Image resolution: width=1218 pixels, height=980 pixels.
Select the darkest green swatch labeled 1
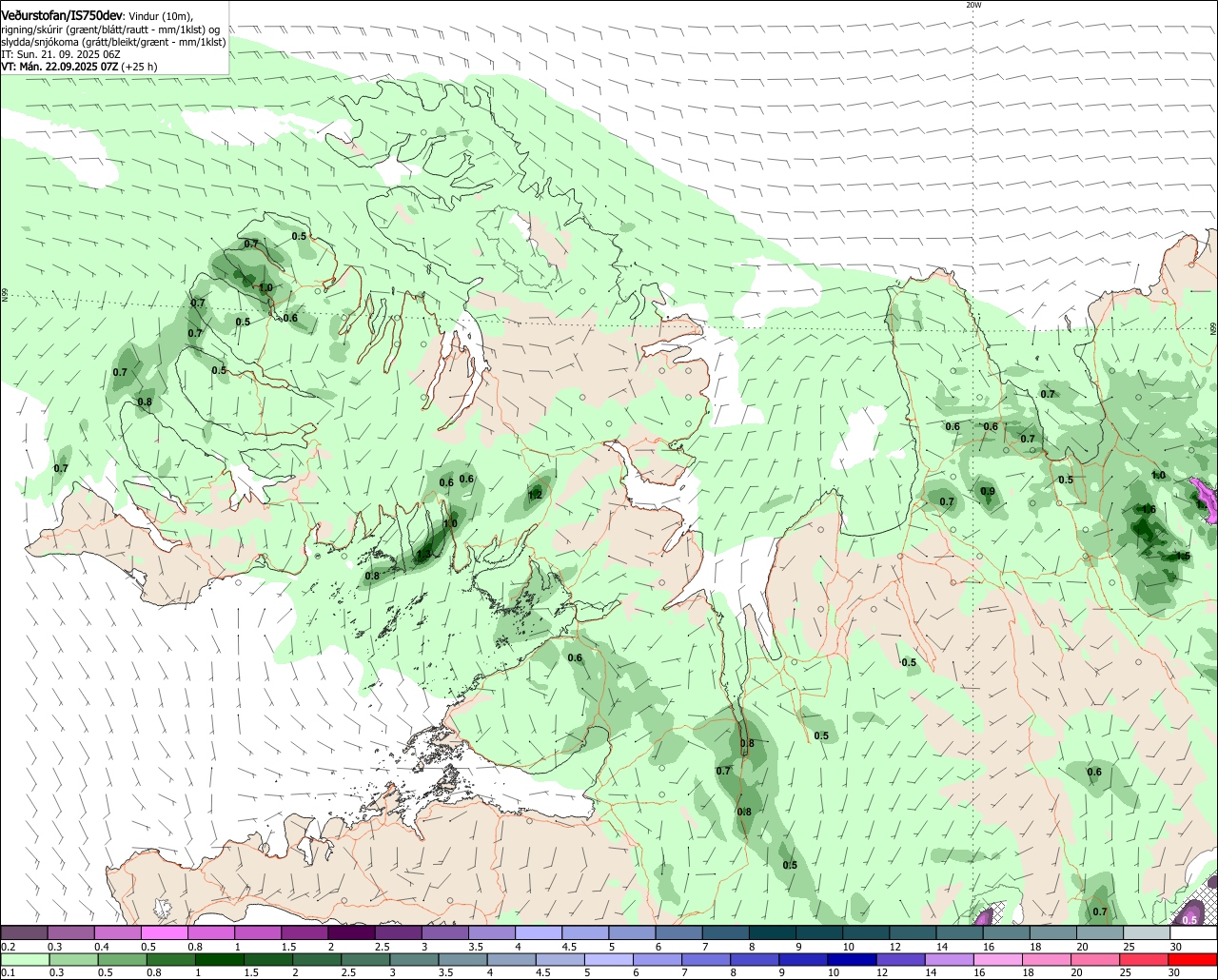(219, 959)
